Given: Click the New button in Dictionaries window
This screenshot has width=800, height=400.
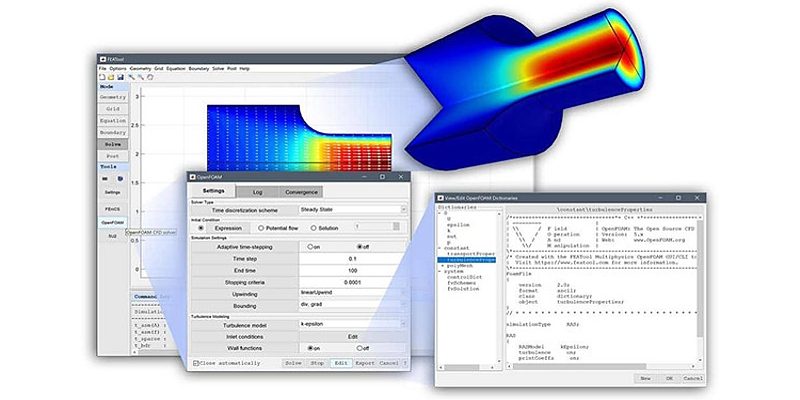Looking at the screenshot, I should pos(645,379).
